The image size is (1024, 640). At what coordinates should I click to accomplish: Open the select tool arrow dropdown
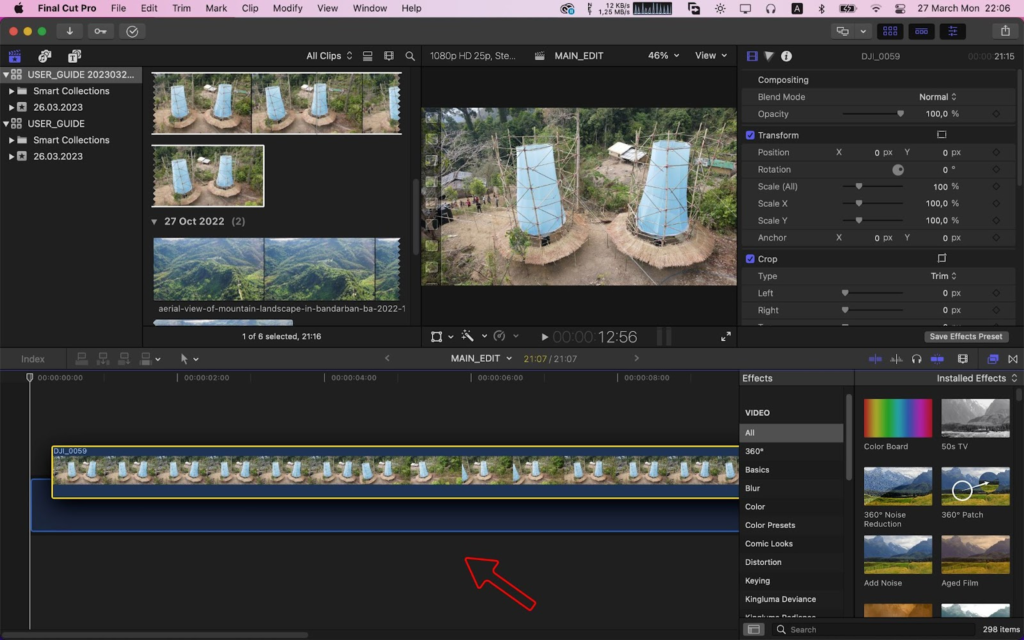(x=189, y=359)
